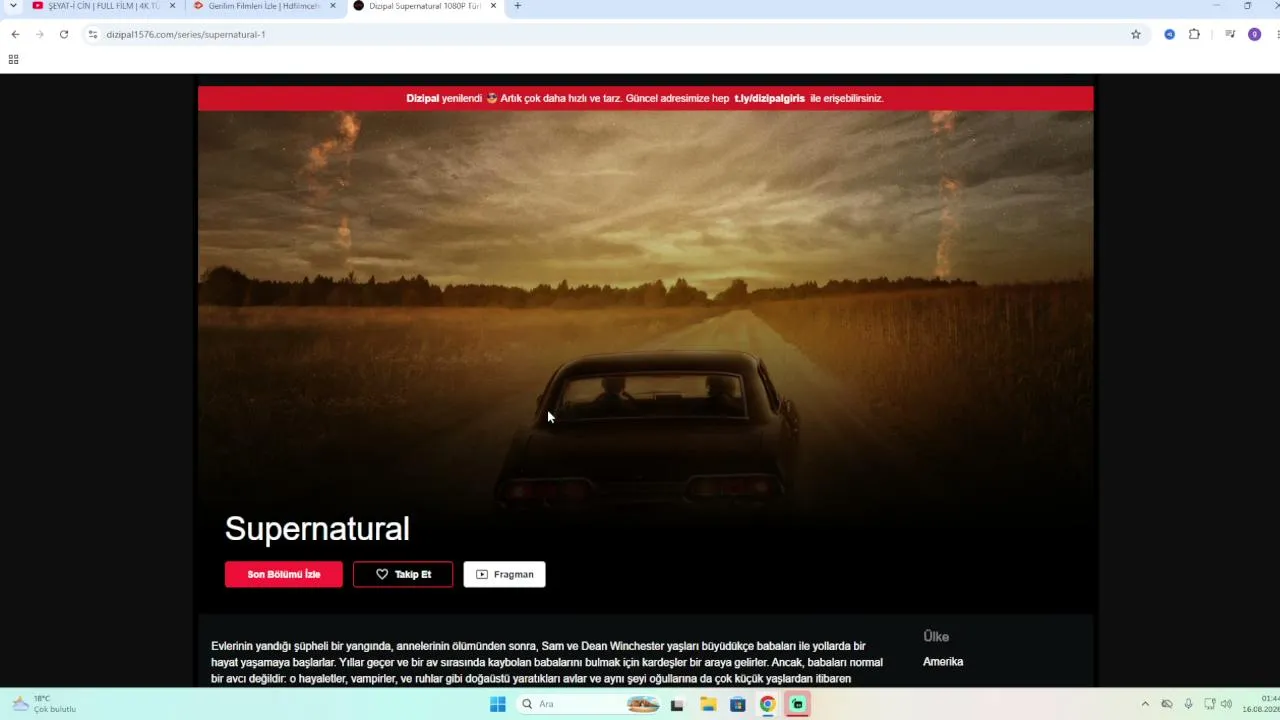The image size is (1280, 720).
Task: Open the Windows Start menu
Action: click(x=497, y=704)
